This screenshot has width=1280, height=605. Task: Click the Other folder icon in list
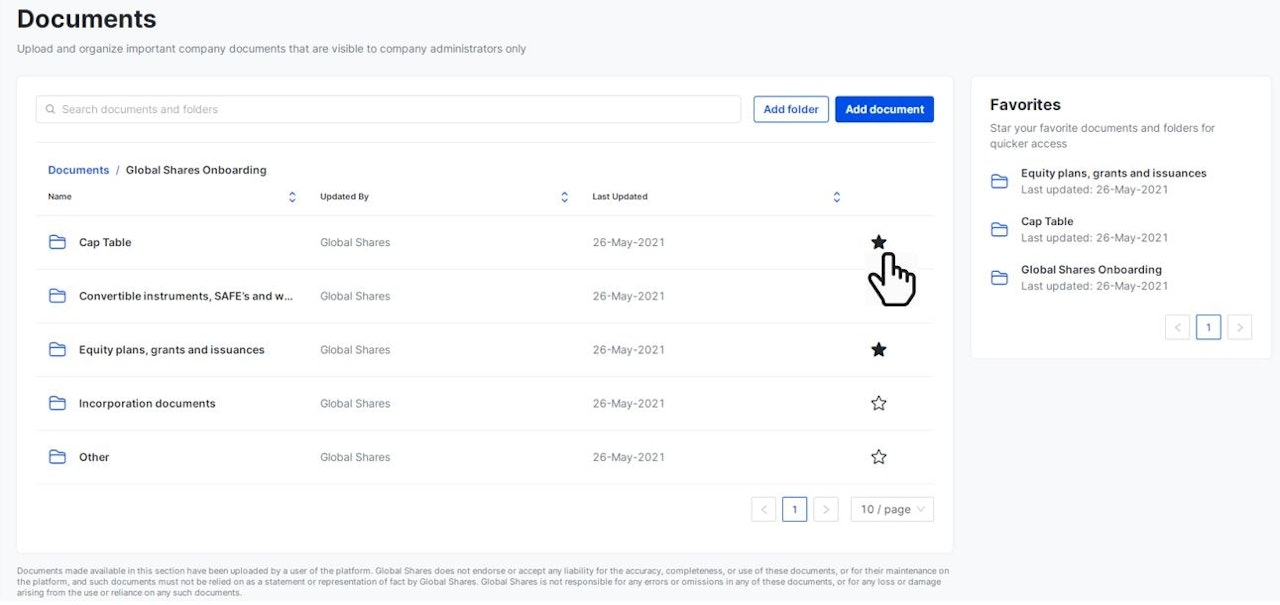coord(57,457)
